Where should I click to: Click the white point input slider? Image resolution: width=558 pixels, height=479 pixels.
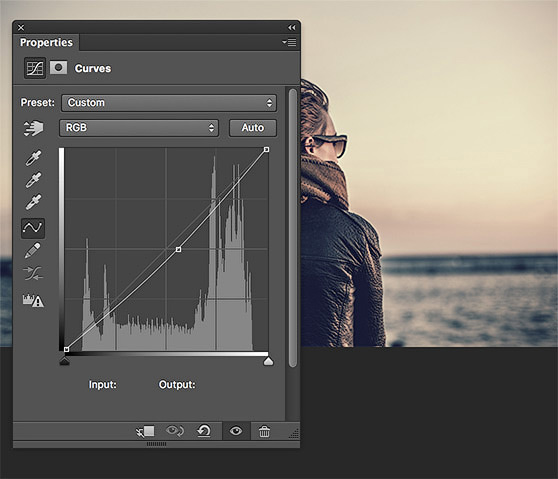point(268,362)
